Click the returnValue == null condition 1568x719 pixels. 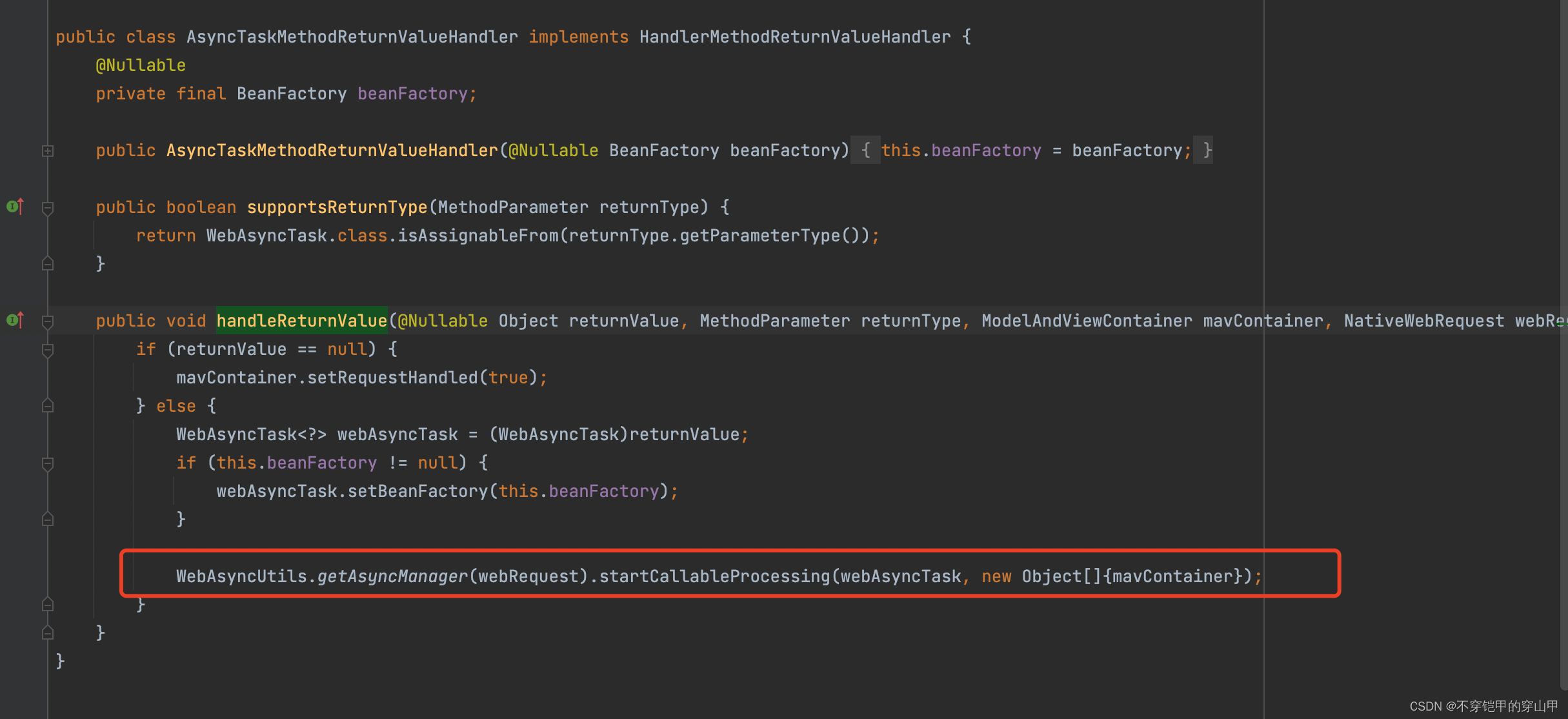tap(272, 349)
